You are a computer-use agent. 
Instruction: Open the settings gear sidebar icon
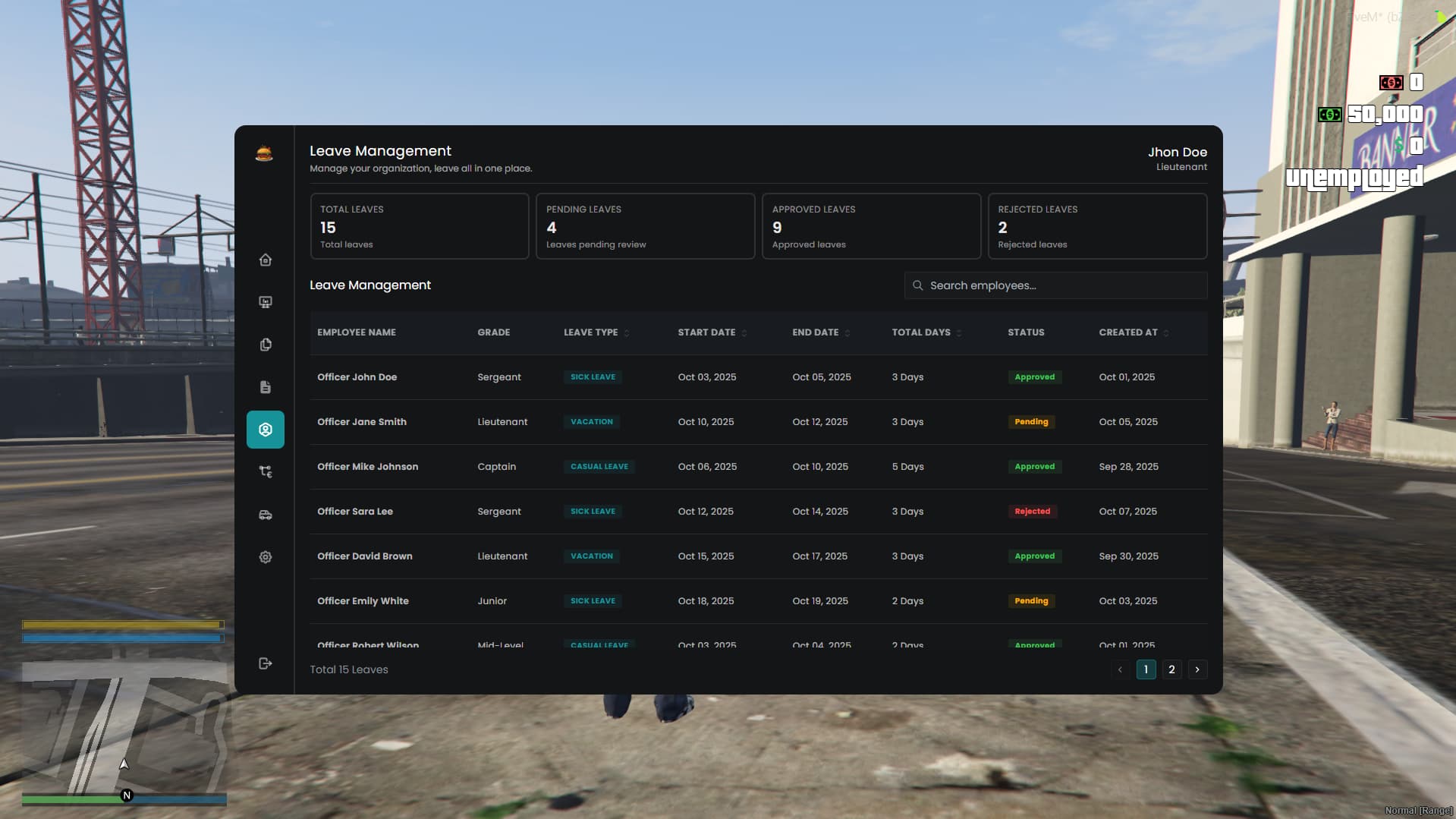(265, 557)
